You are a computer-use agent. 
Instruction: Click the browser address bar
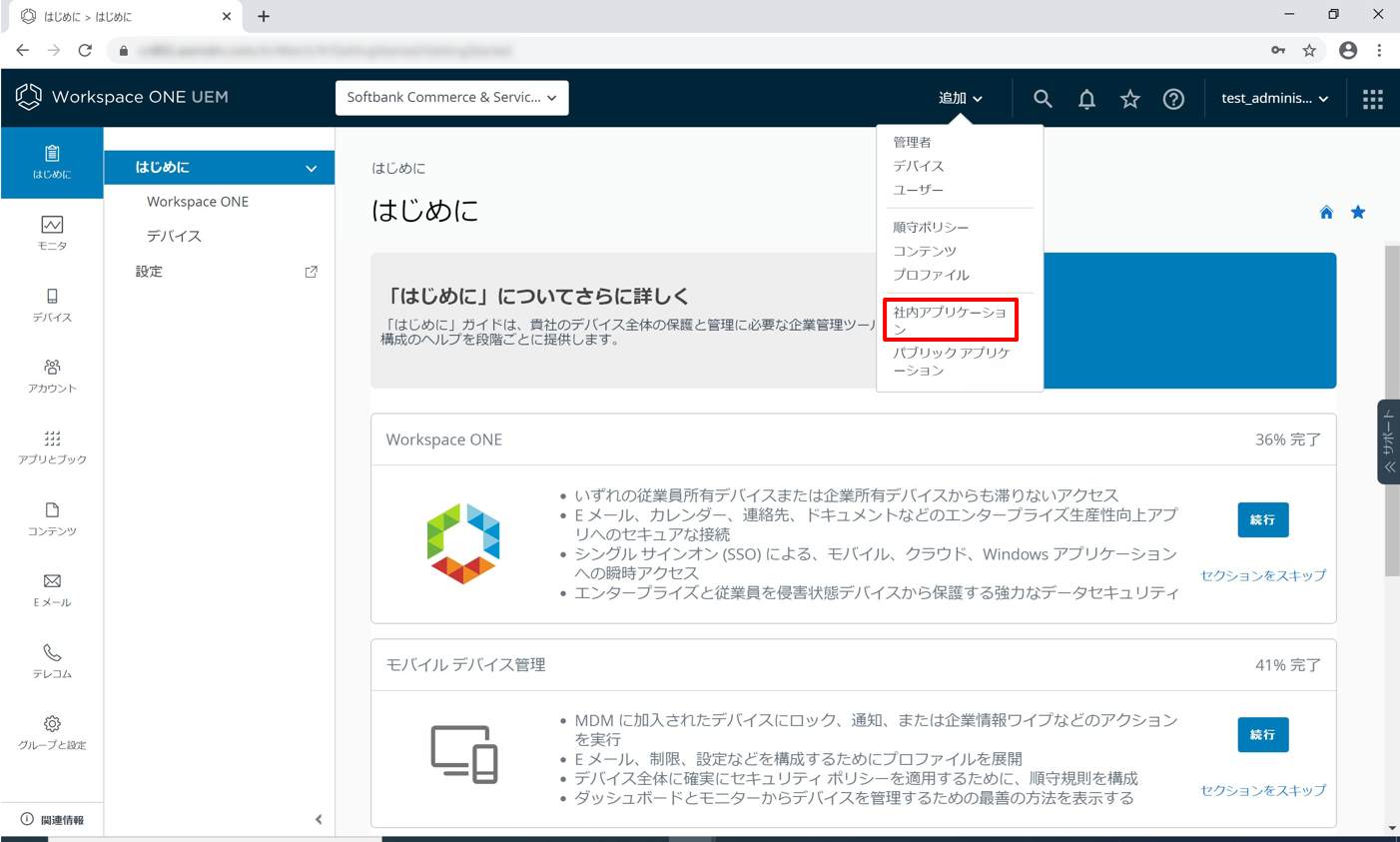tap(689, 50)
